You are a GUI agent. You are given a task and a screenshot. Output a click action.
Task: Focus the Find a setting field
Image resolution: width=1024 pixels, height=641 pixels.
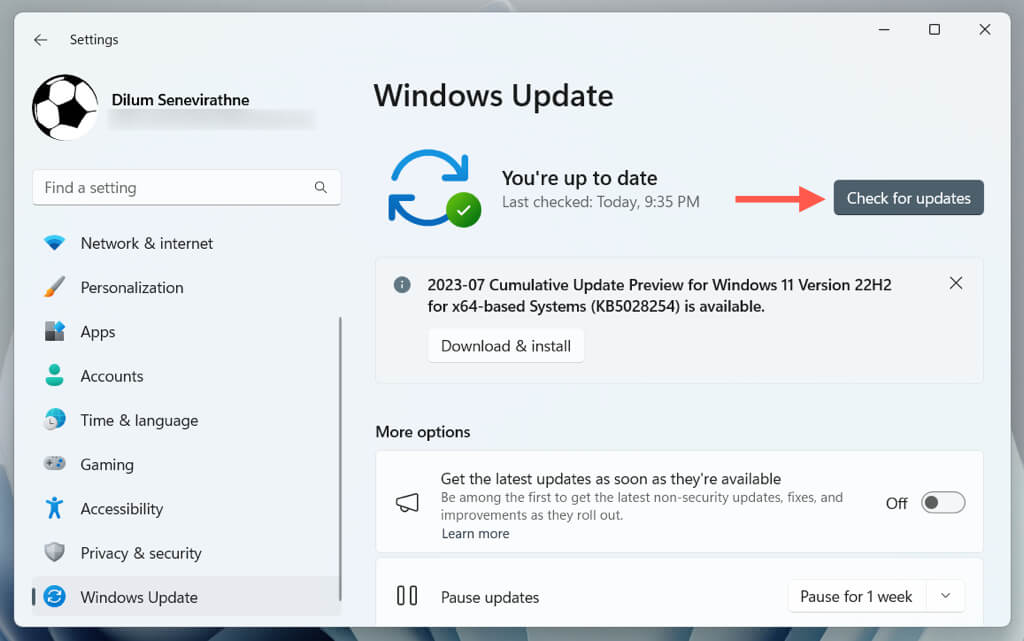point(187,187)
